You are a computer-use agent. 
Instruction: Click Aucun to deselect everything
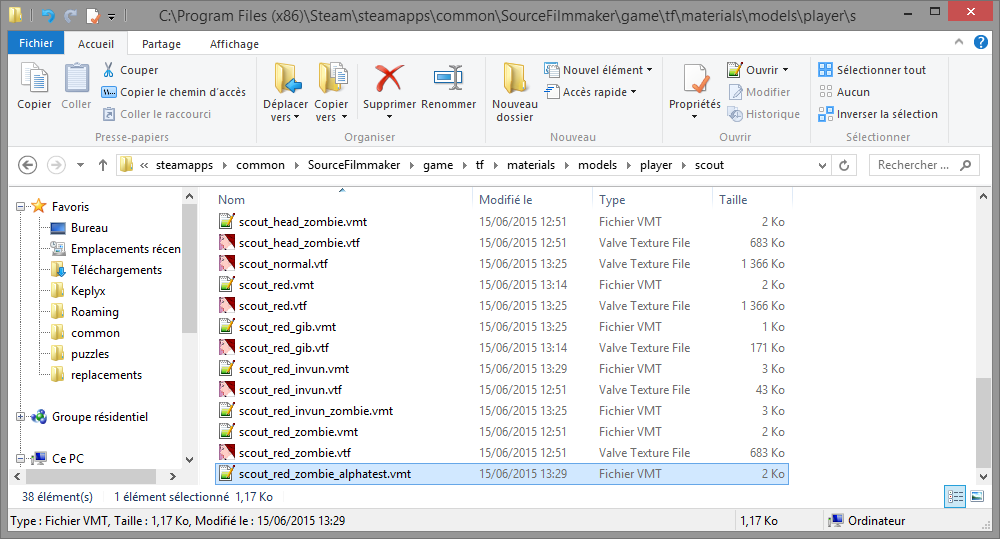tap(844, 92)
